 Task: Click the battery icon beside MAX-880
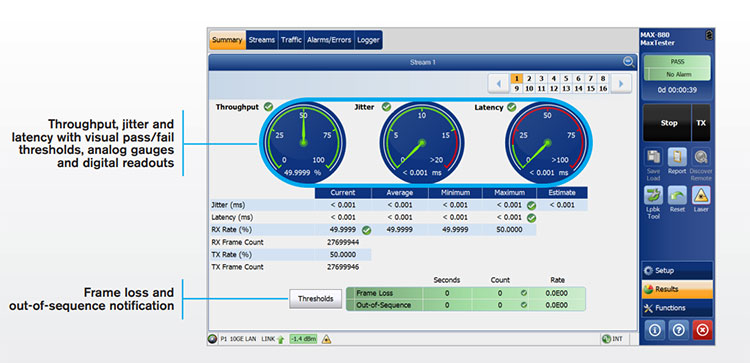[x=708, y=35]
